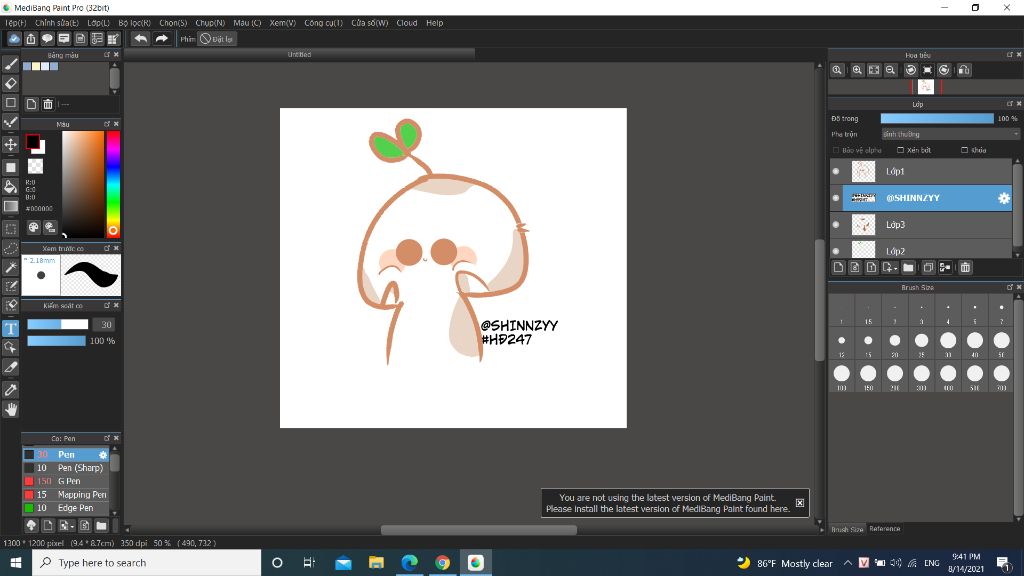This screenshot has height=576, width=1024.
Task: Open the Bộ lọc(K) menu
Action: [134, 22]
